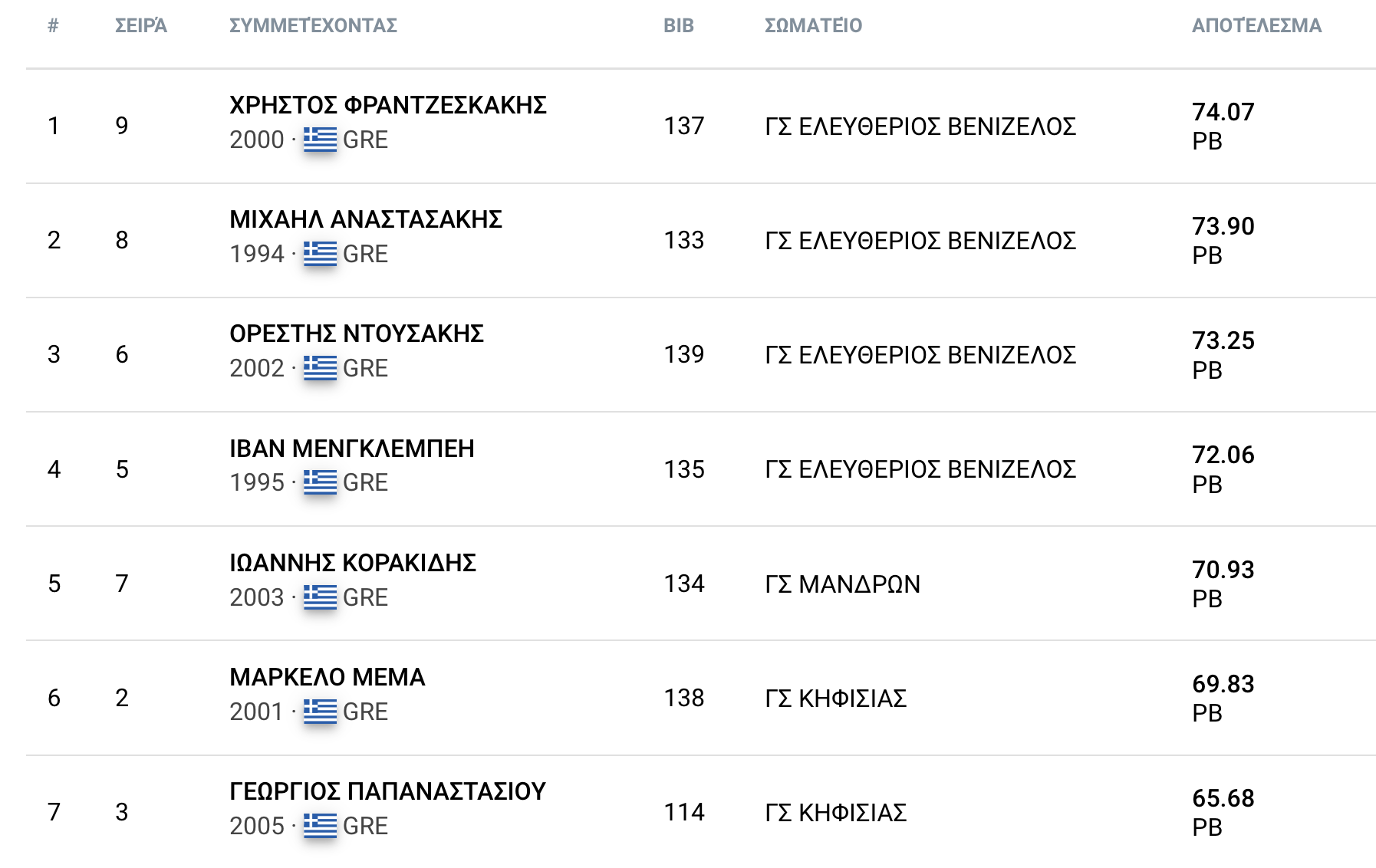The width and height of the screenshot is (1376, 868).
Task: Open athlete ΜΙΧΑΗΛ ΑΝΑΣΤΑΣΑΚΗΣ profile
Action: click(365, 219)
